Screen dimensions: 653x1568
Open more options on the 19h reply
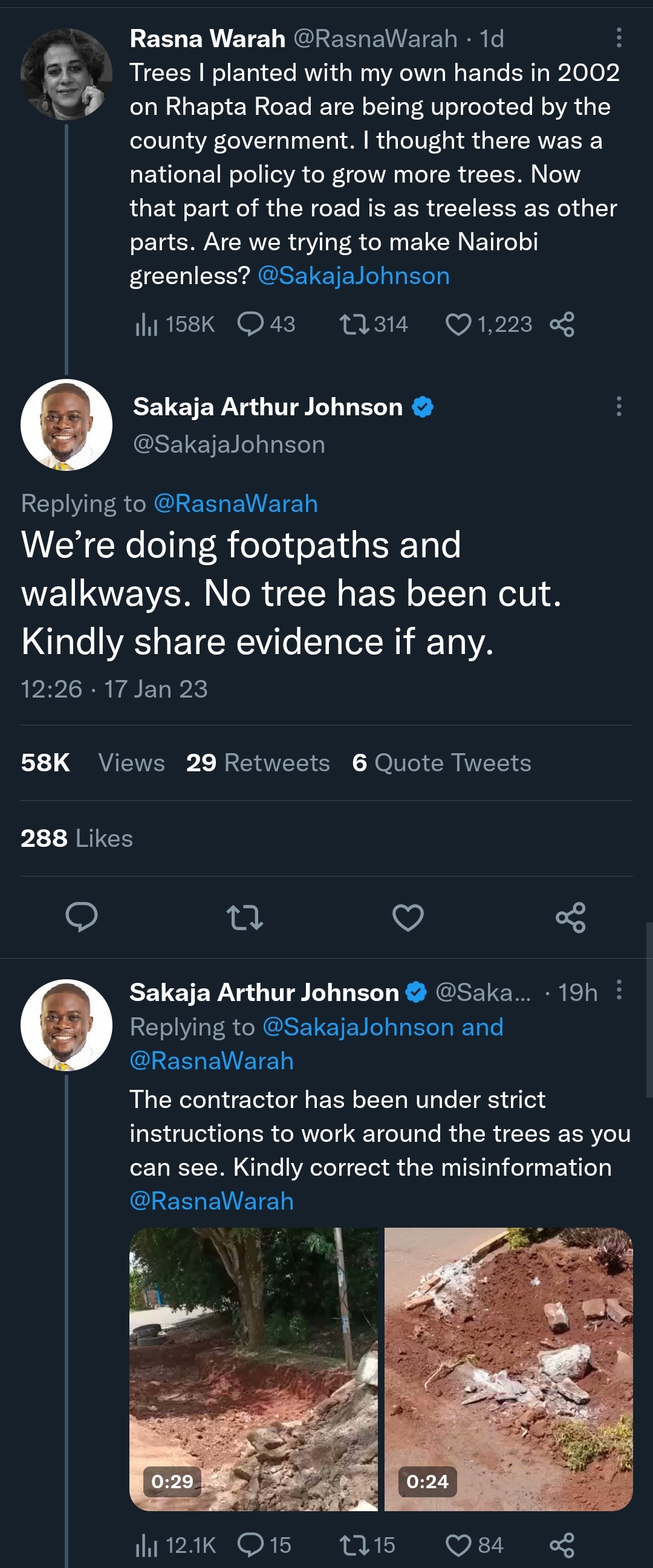point(619,990)
